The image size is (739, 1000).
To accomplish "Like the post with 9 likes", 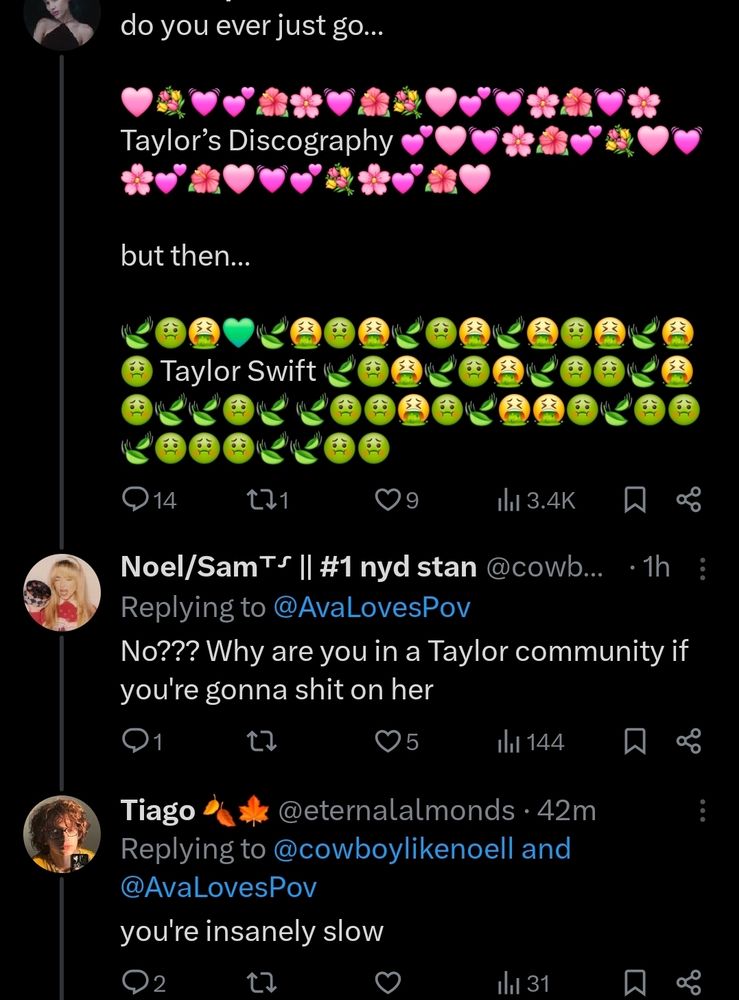I will (385, 500).
